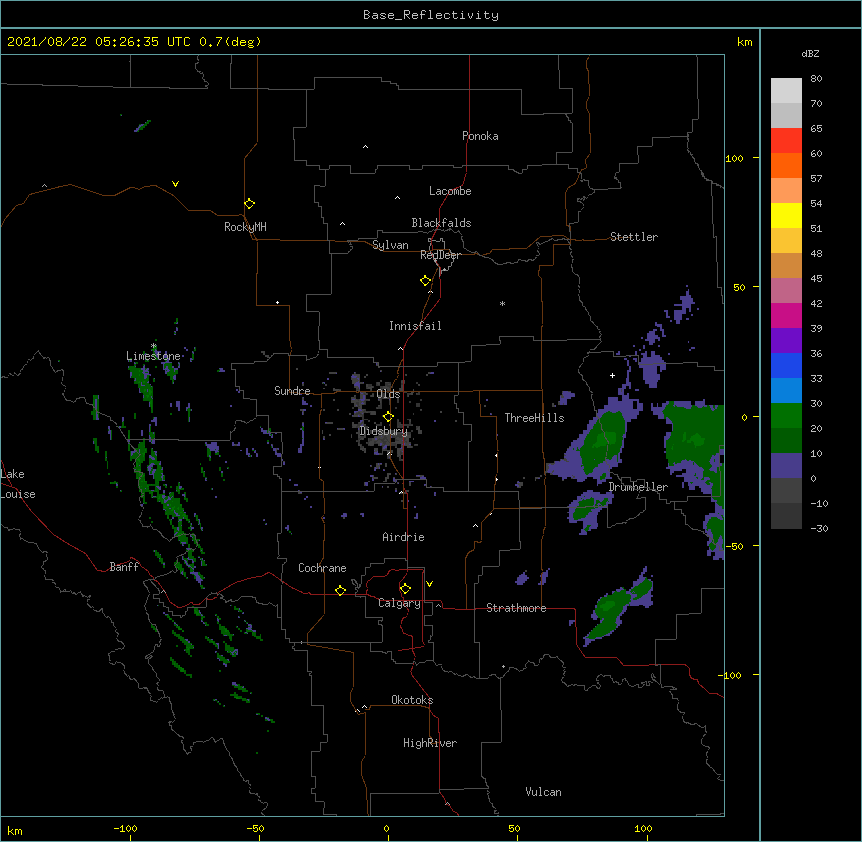Select the Drumheller label
This screenshot has width=862, height=842.
coord(638,487)
